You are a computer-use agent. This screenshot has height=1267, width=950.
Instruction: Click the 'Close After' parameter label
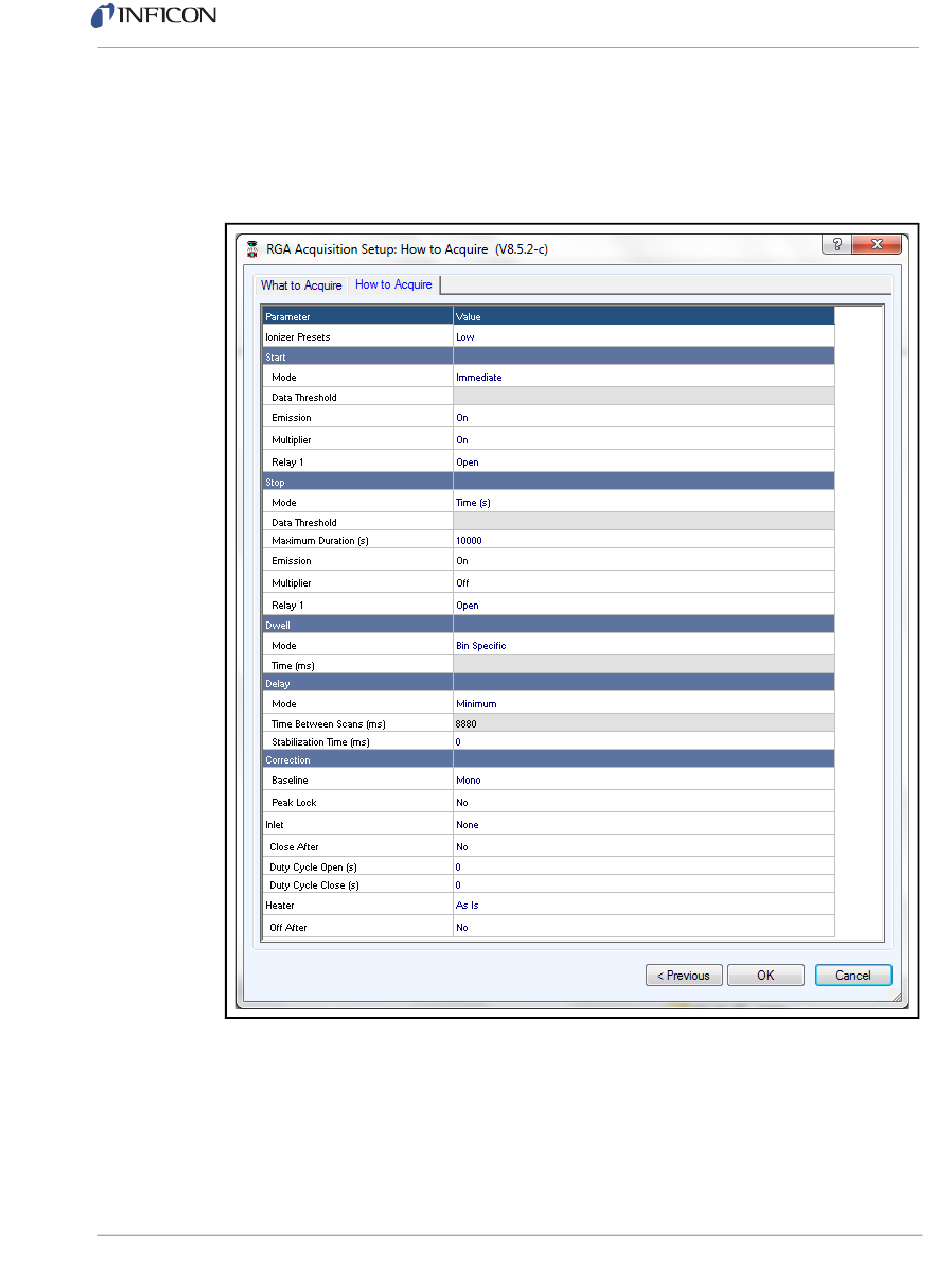click(x=294, y=846)
